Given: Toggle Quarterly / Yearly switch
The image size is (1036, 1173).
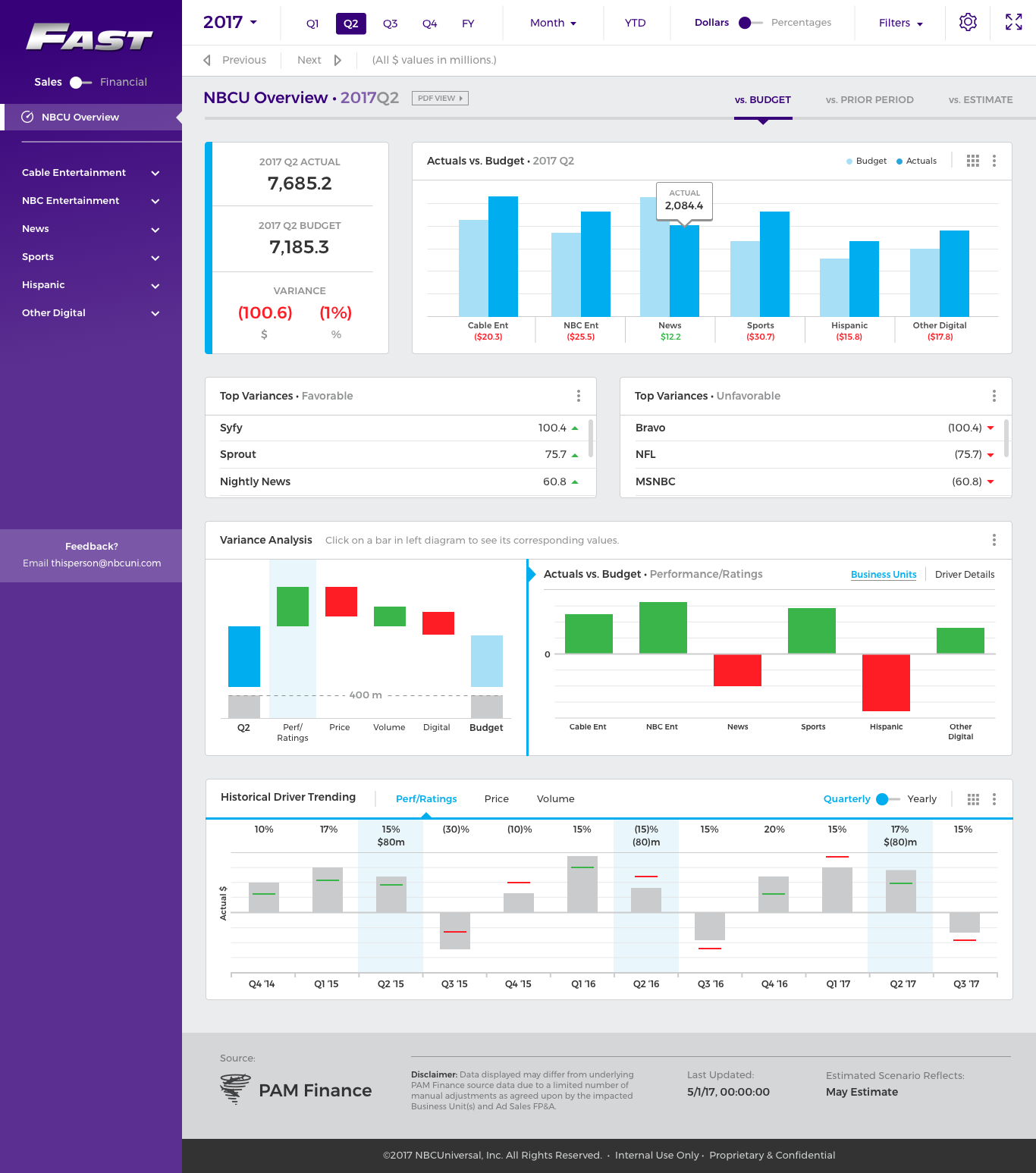Looking at the screenshot, I should 887,799.
